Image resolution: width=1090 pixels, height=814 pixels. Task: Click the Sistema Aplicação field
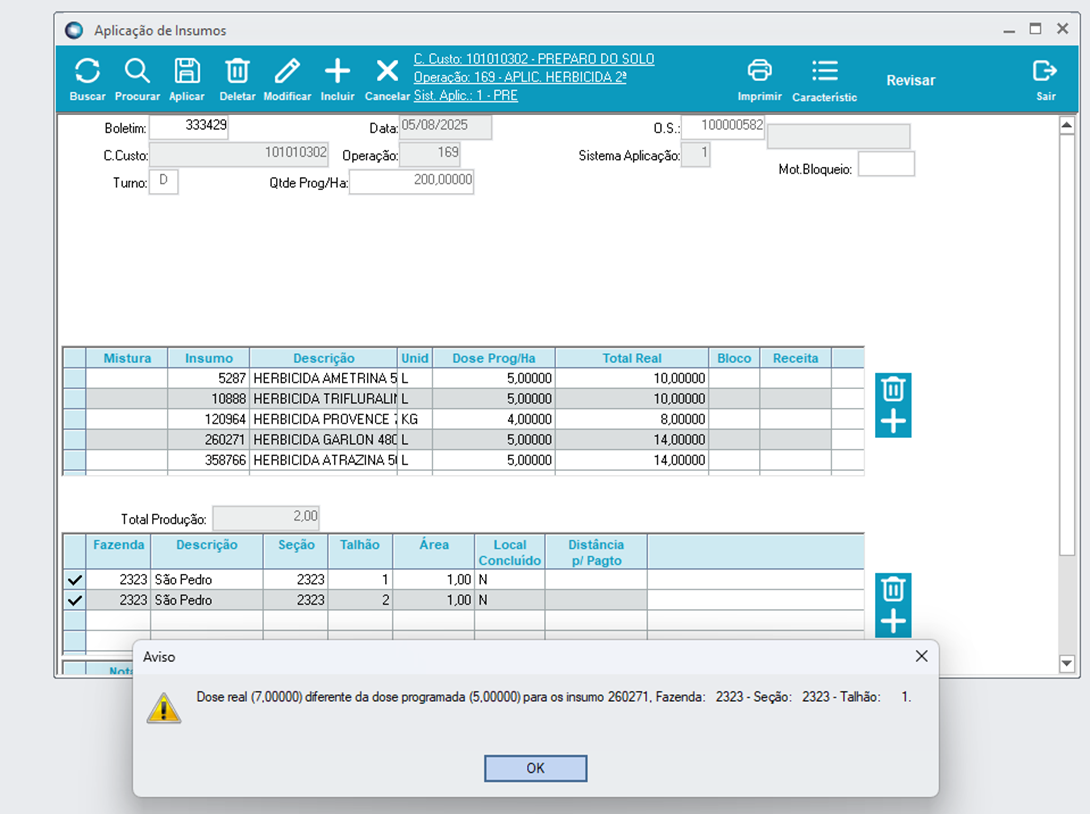point(695,154)
